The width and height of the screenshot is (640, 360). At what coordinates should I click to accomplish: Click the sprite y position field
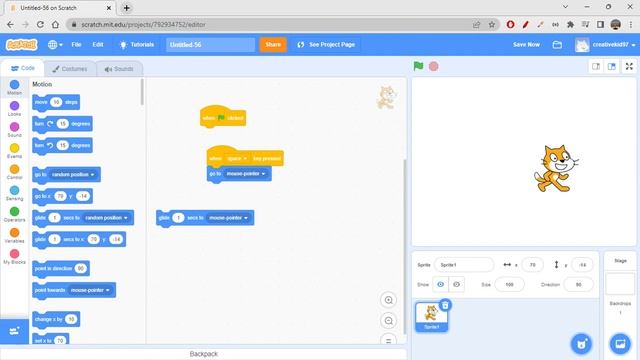(582, 265)
